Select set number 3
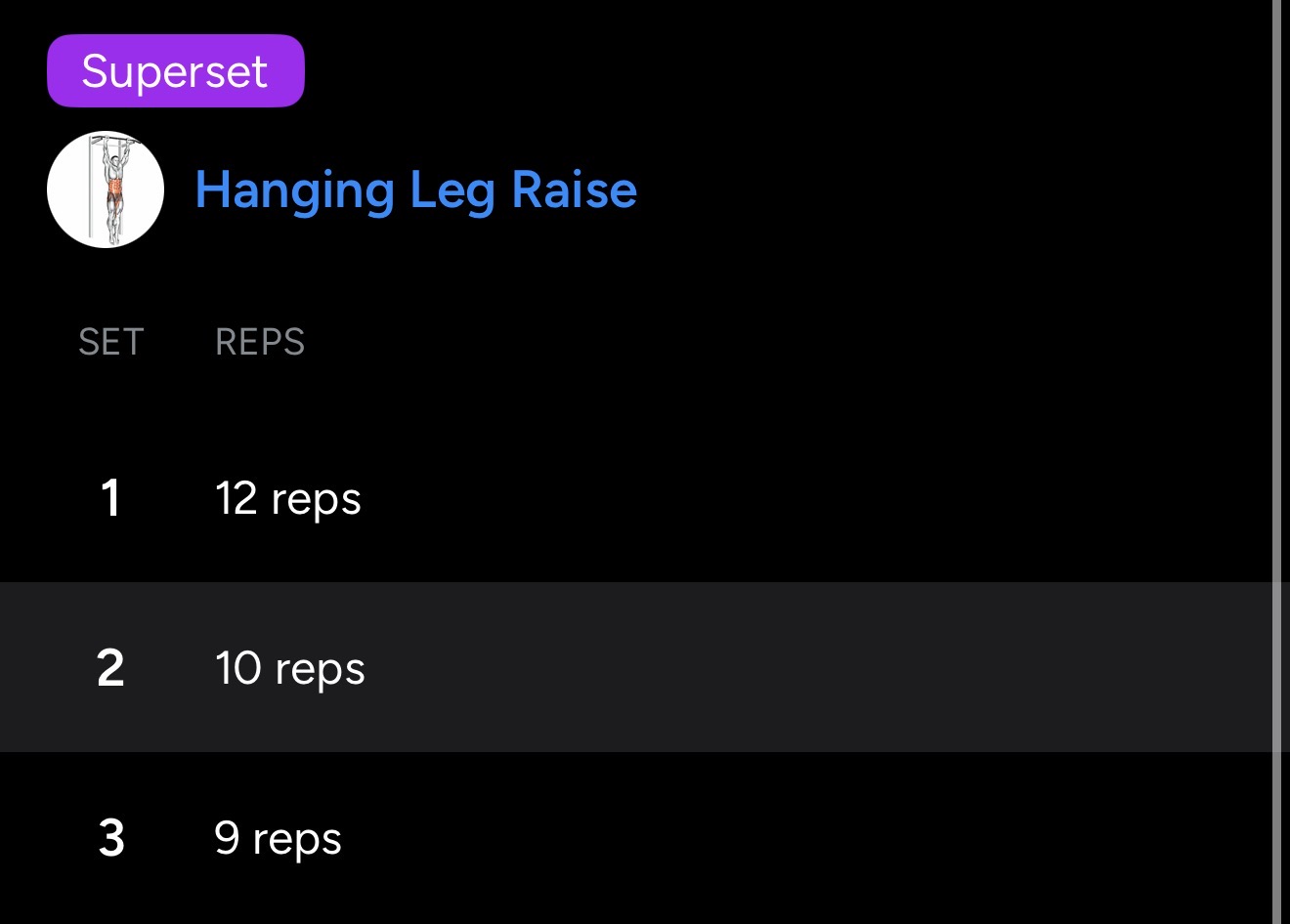 click(111, 838)
